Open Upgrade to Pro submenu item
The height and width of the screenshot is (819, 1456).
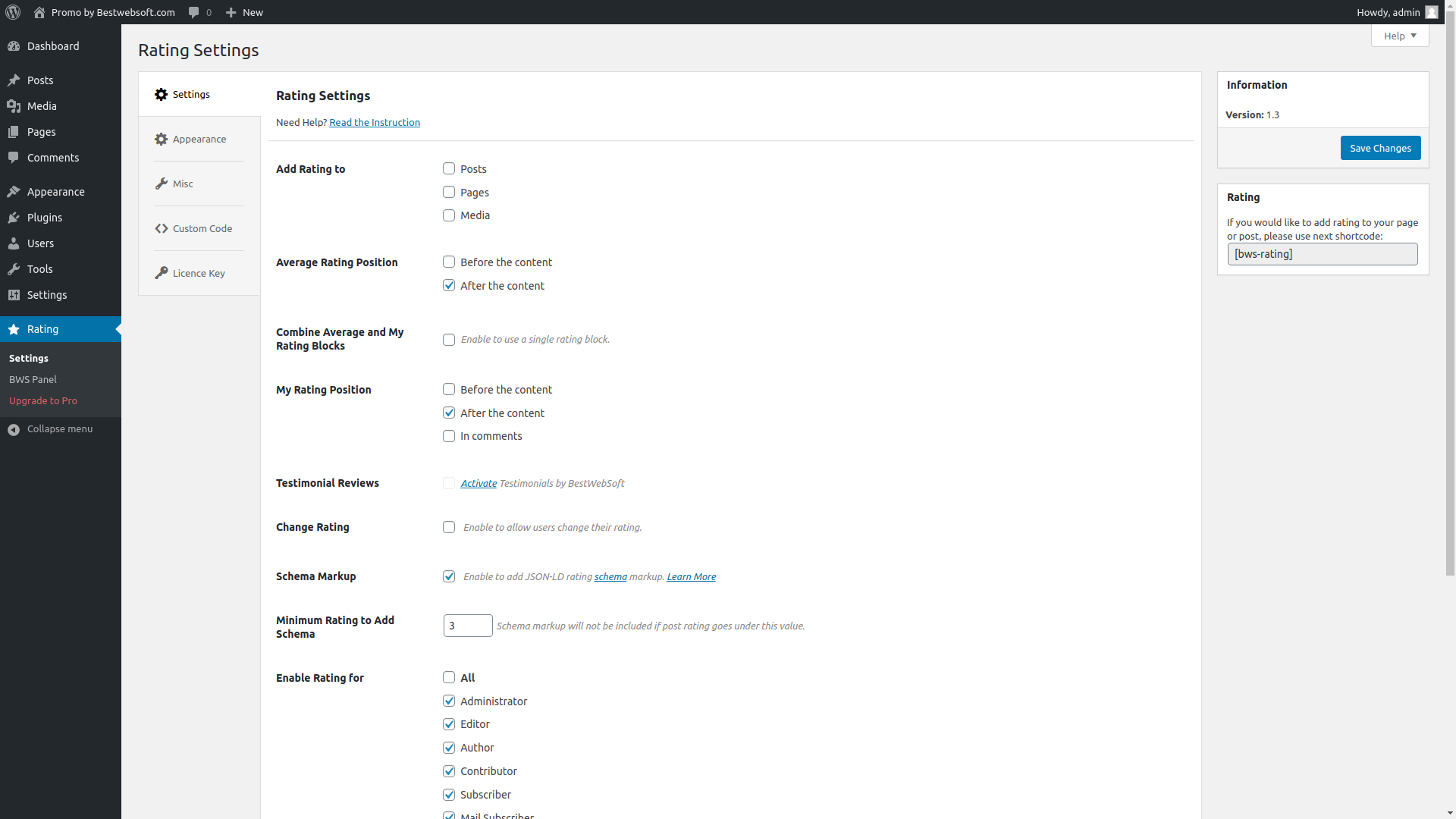pyautogui.click(x=43, y=400)
